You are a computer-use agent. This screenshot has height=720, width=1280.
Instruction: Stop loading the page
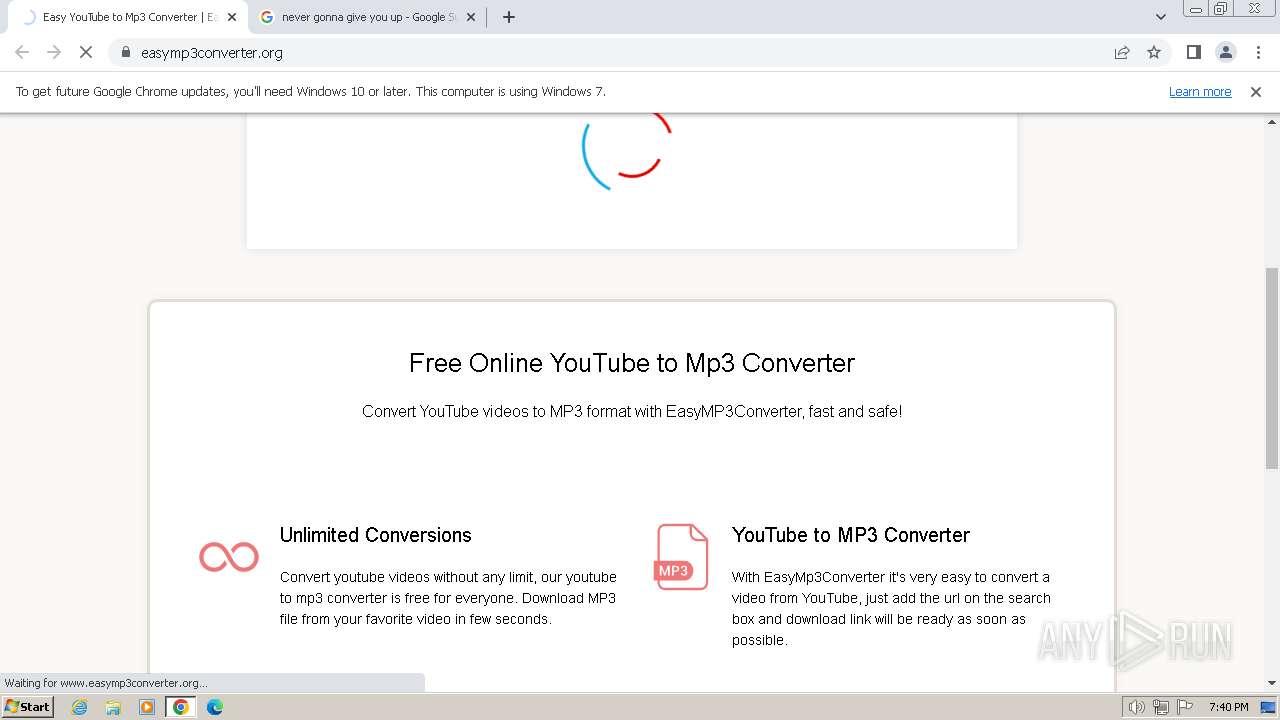point(86,52)
